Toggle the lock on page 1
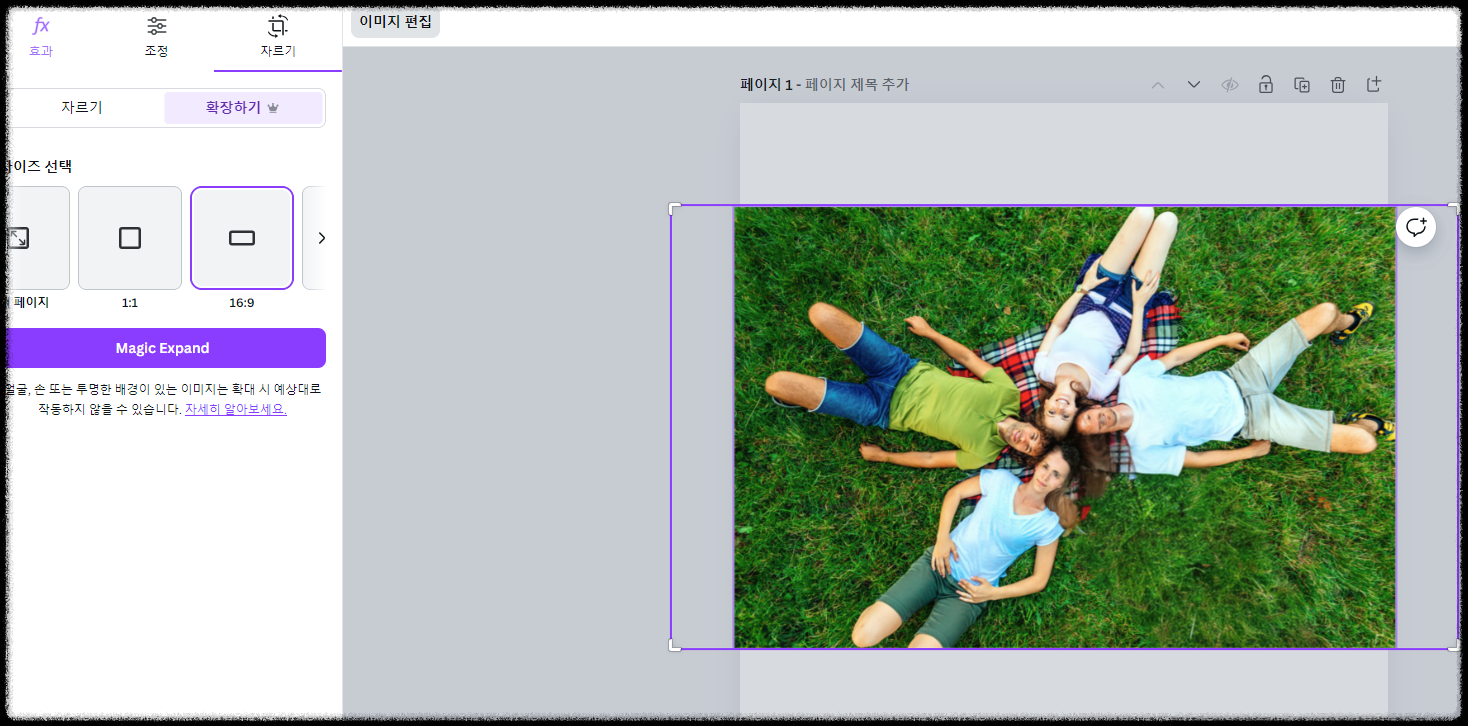This screenshot has height=726, width=1468. pyautogui.click(x=1265, y=85)
